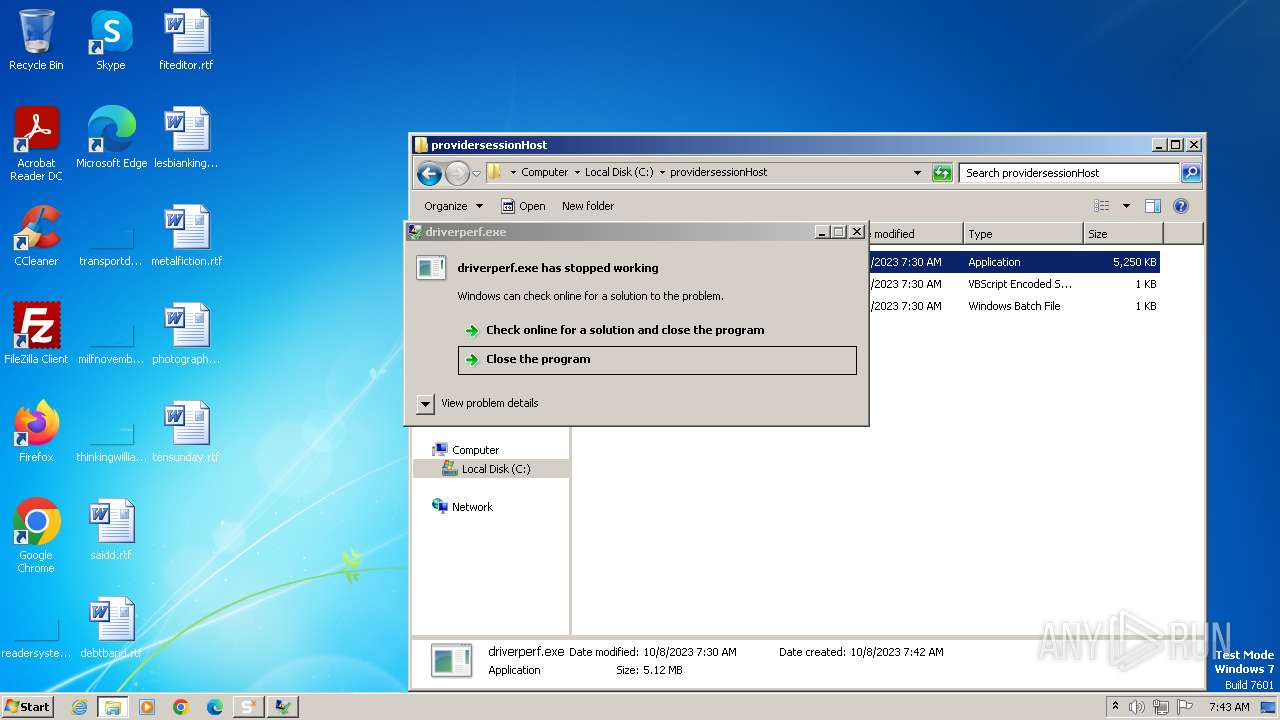The width and height of the screenshot is (1280, 720).
Task: Open the Recycle Bin desktop icon
Action: click(x=36, y=40)
